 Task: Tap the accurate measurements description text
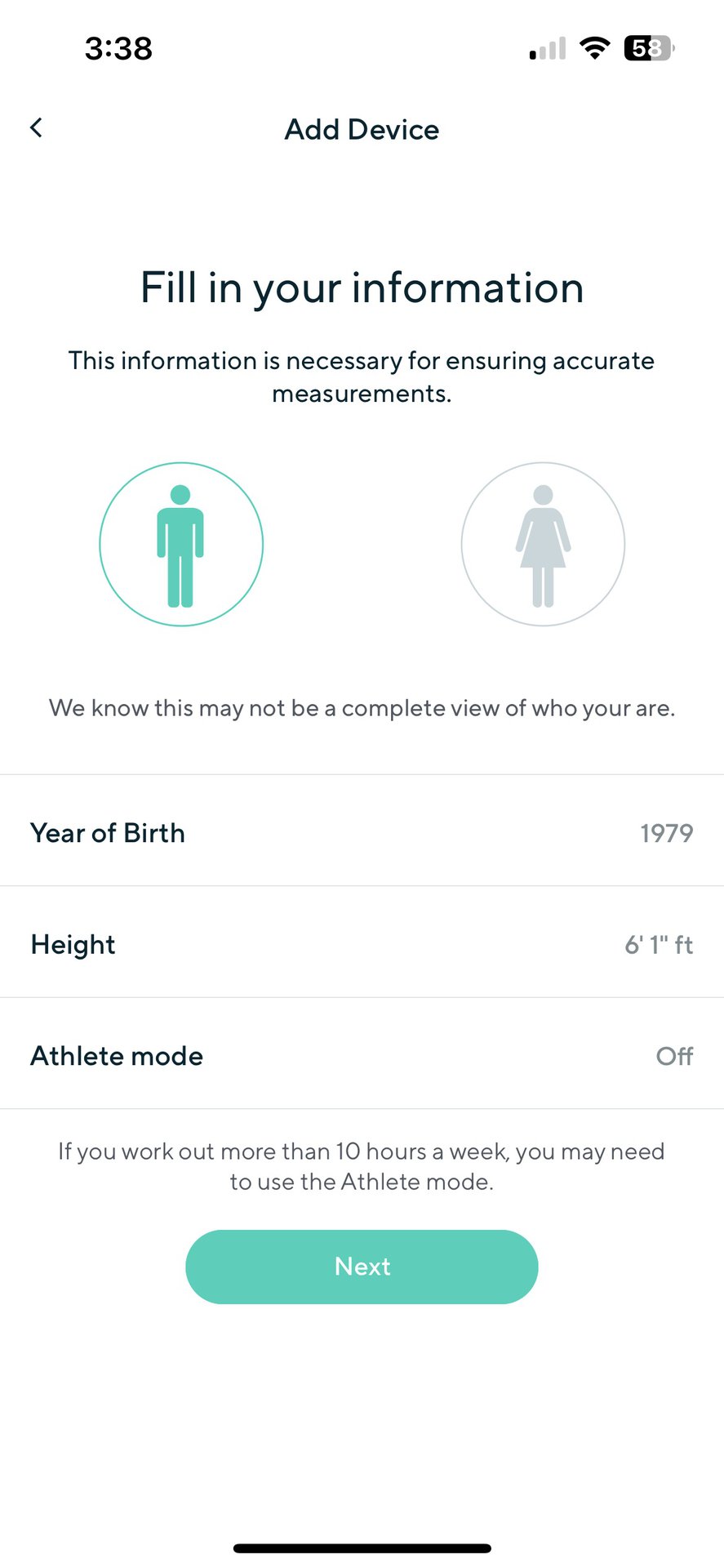pos(362,376)
